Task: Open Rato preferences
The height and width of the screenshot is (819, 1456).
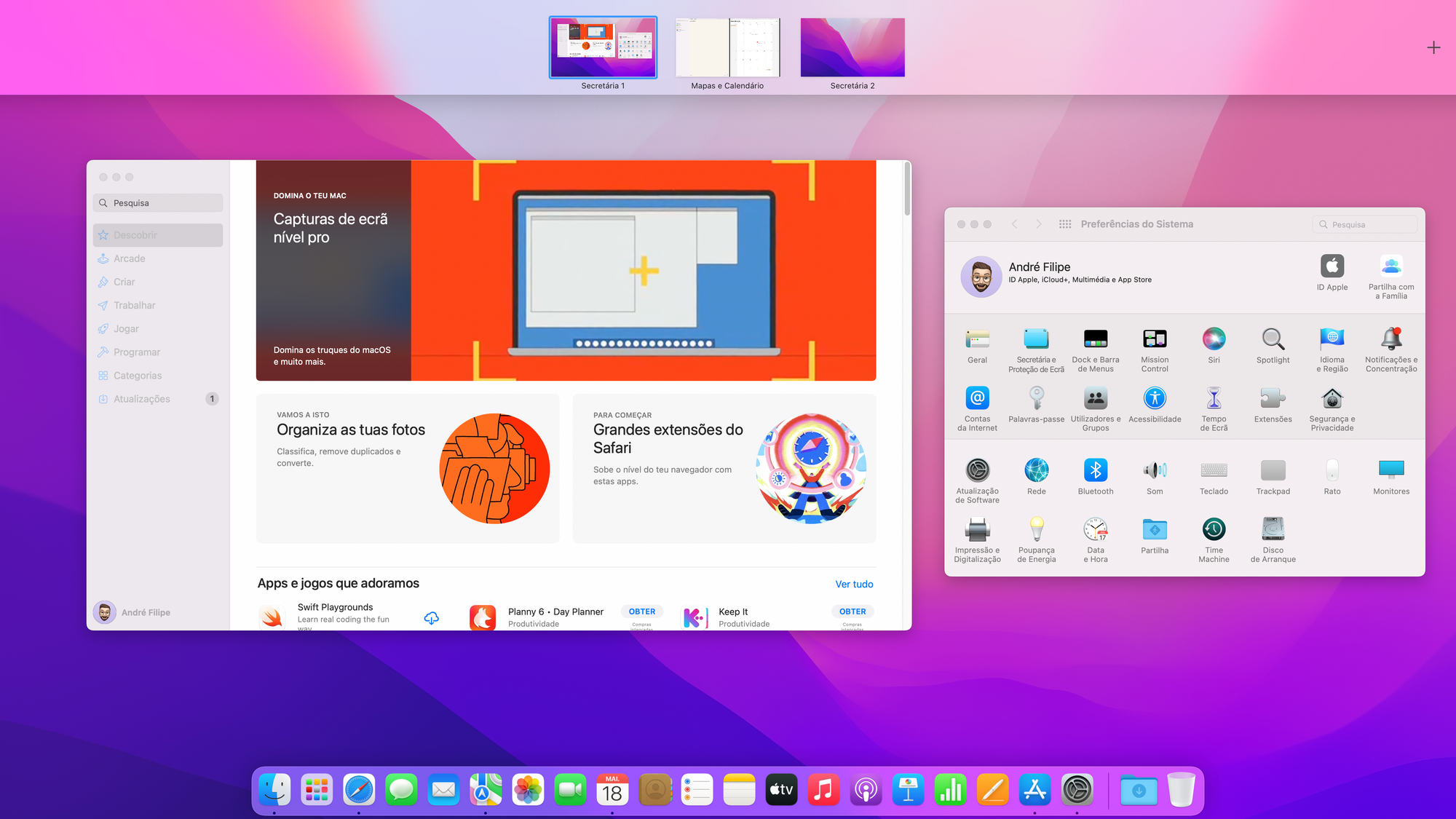Action: [x=1332, y=477]
